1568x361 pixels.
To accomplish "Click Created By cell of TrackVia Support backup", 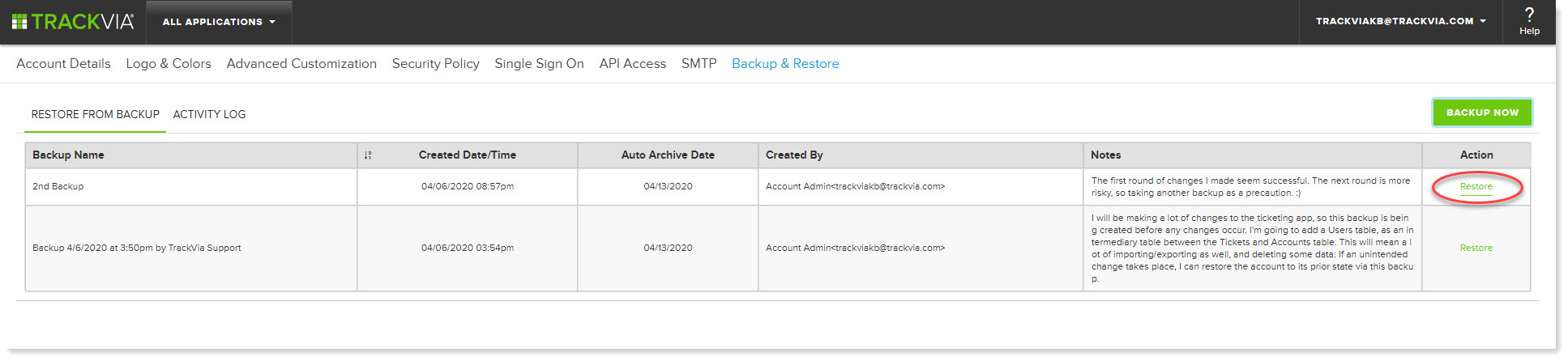I will click(x=921, y=248).
